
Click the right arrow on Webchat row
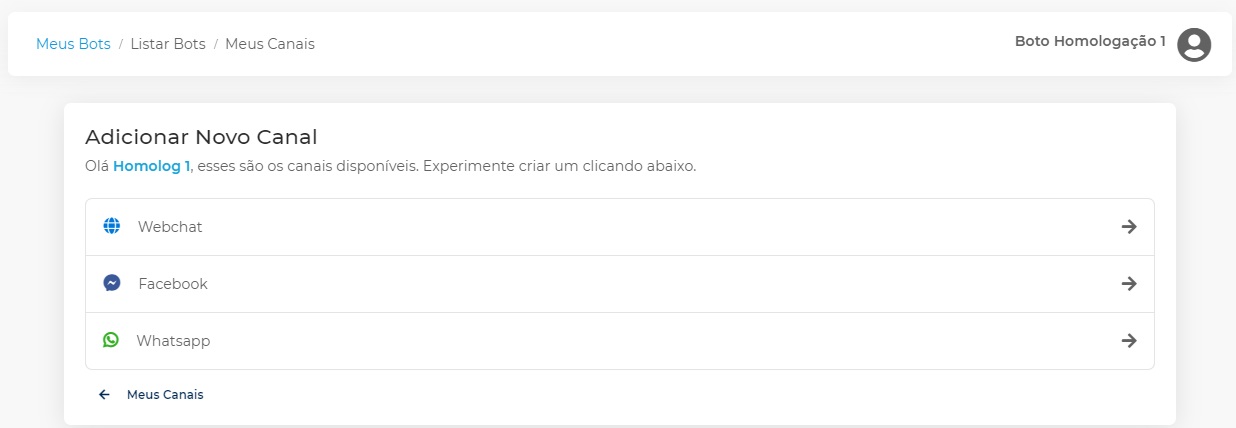1129,227
